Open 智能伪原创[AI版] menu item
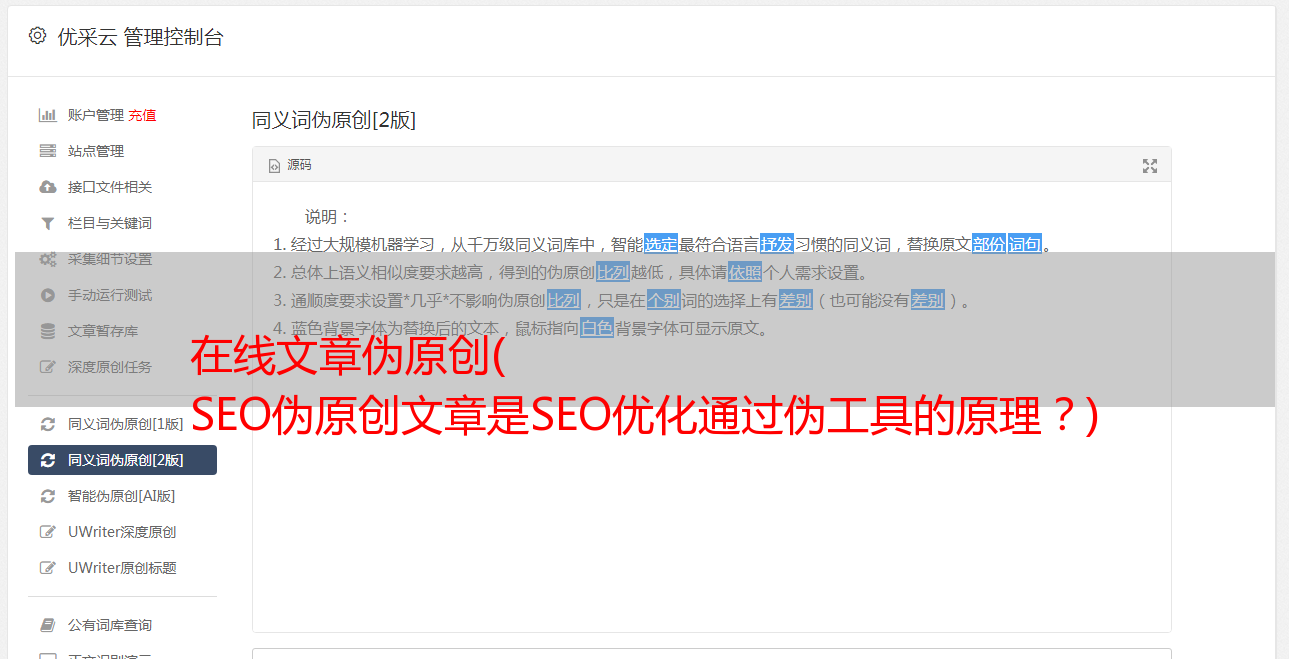This screenshot has width=1289, height=659. tap(122, 496)
